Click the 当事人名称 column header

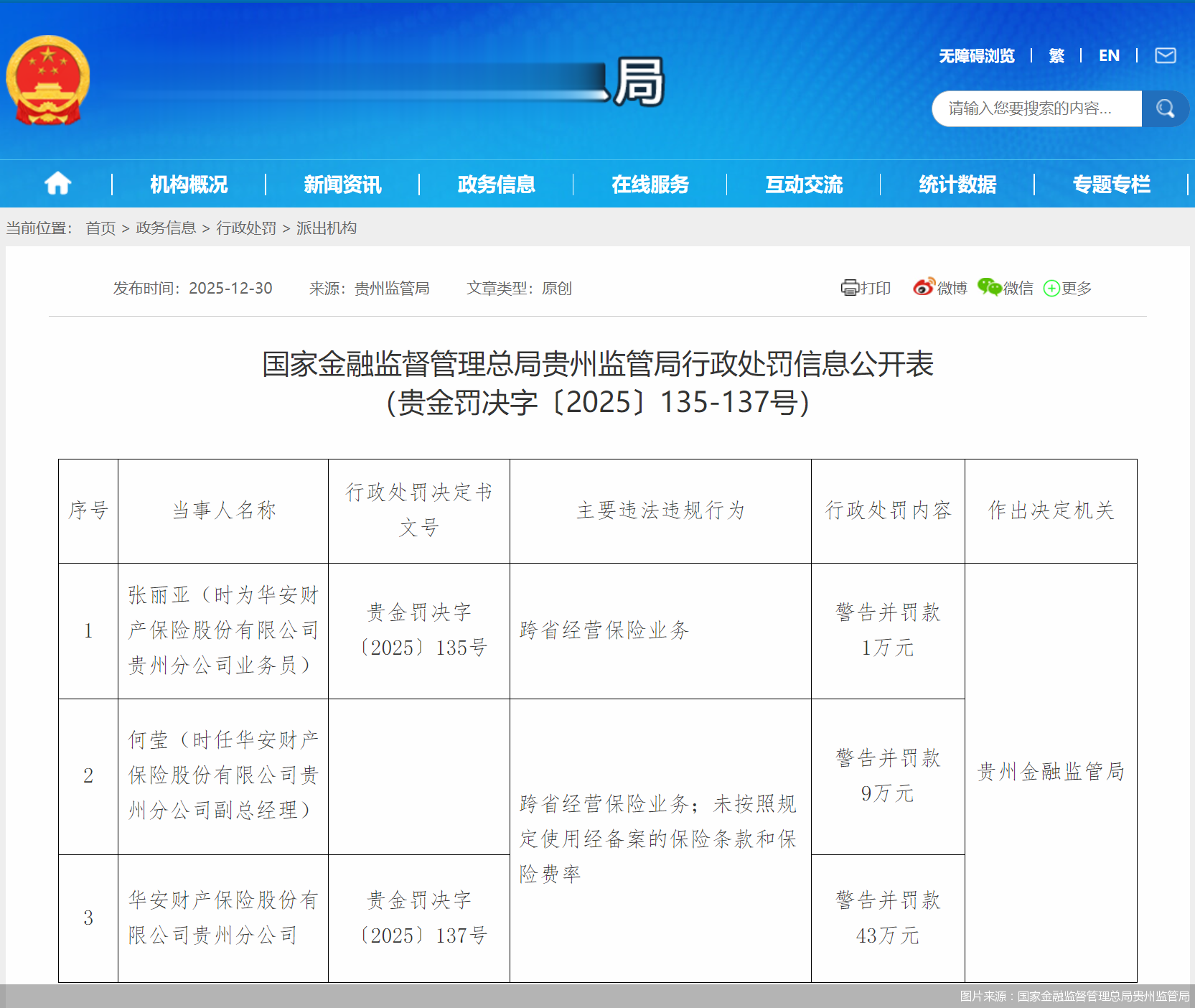click(224, 510)
